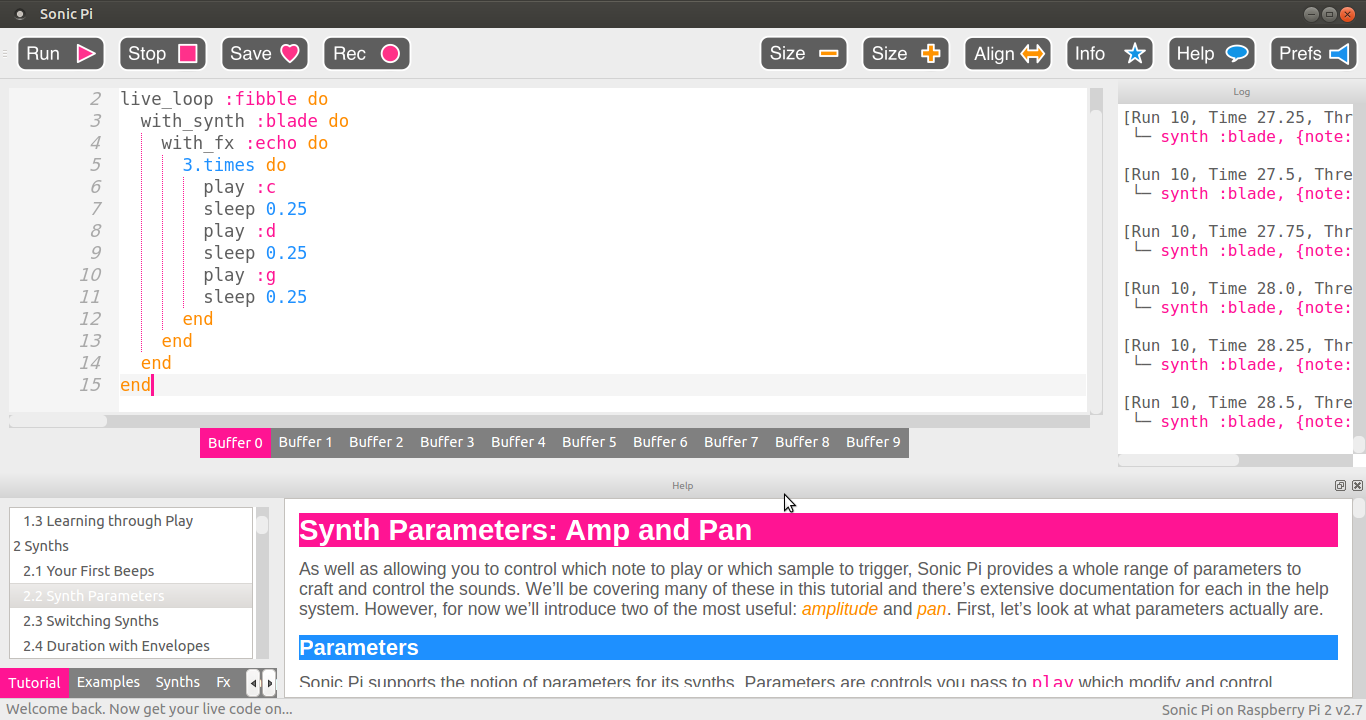The image size is (1366, 720).
Task: Click 'Synth Parameters: Amp and Pan' heading
Action: pyautogui.click(x=818, y=530)
